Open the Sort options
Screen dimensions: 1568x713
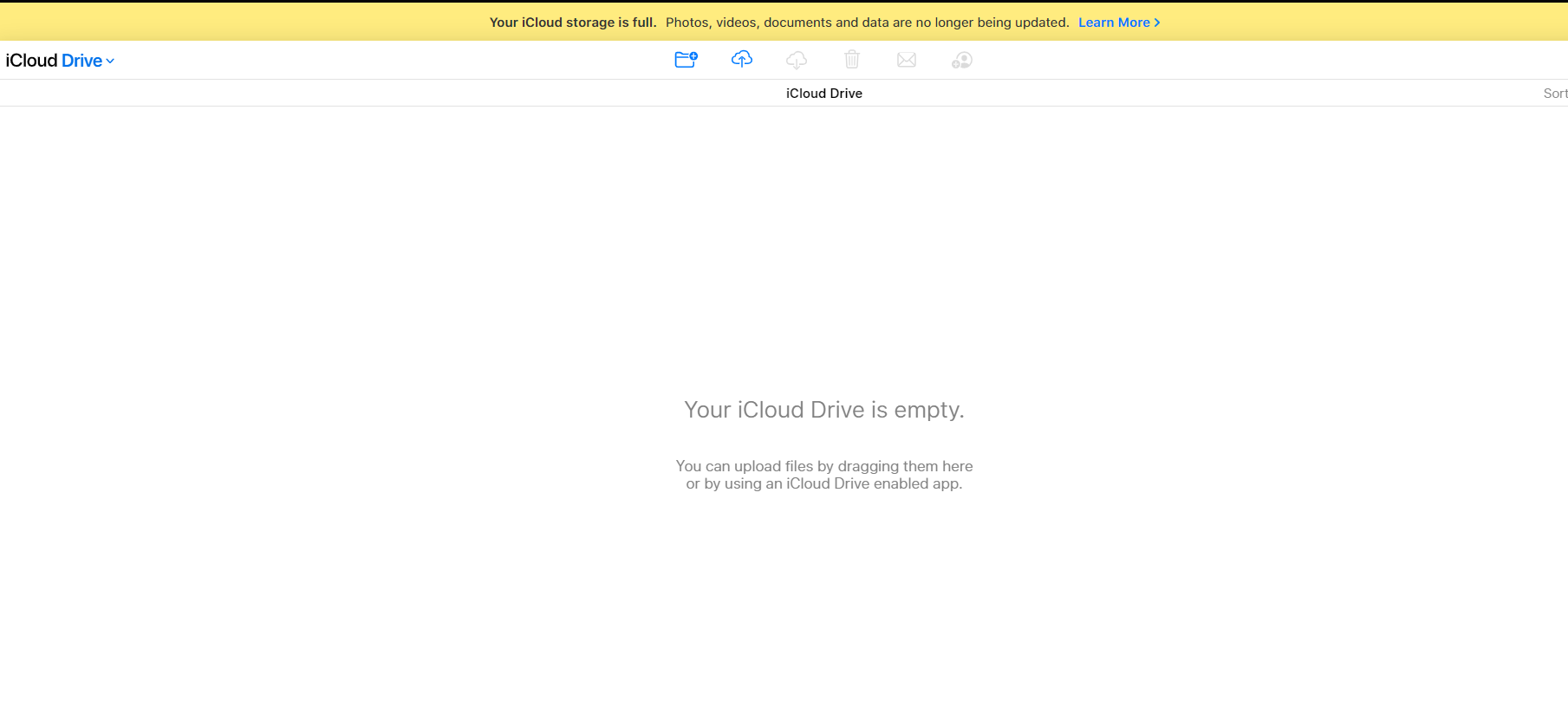tap(1555, 94)
